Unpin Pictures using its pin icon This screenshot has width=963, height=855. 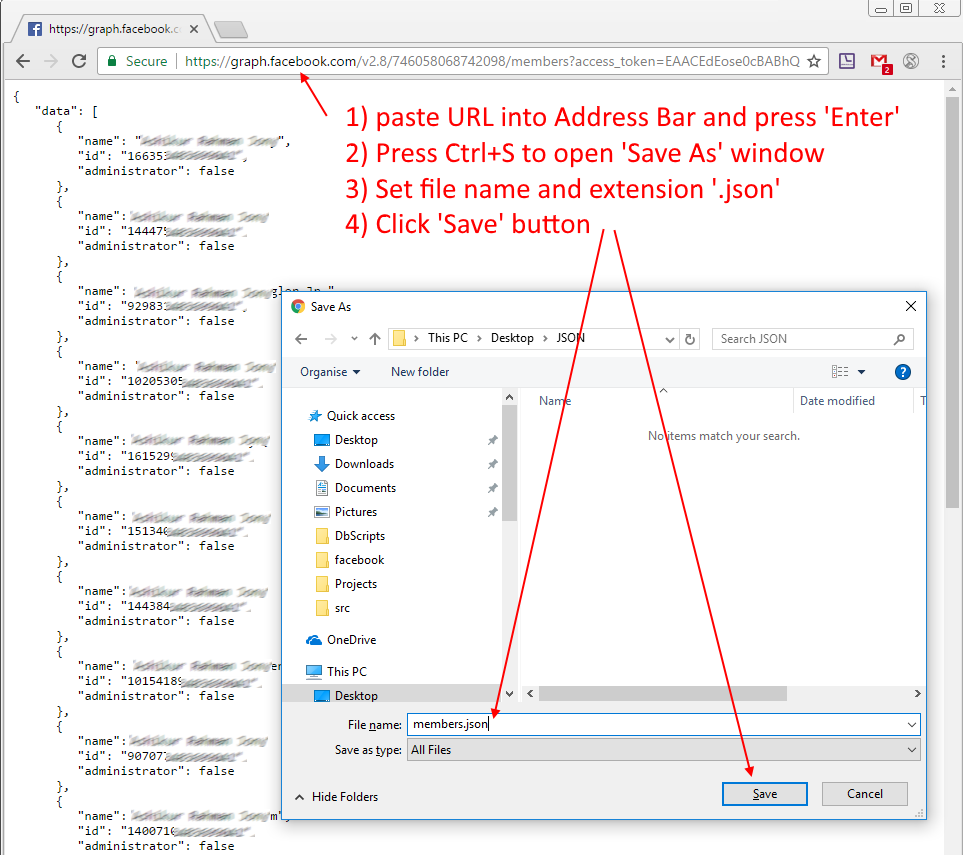492,512
